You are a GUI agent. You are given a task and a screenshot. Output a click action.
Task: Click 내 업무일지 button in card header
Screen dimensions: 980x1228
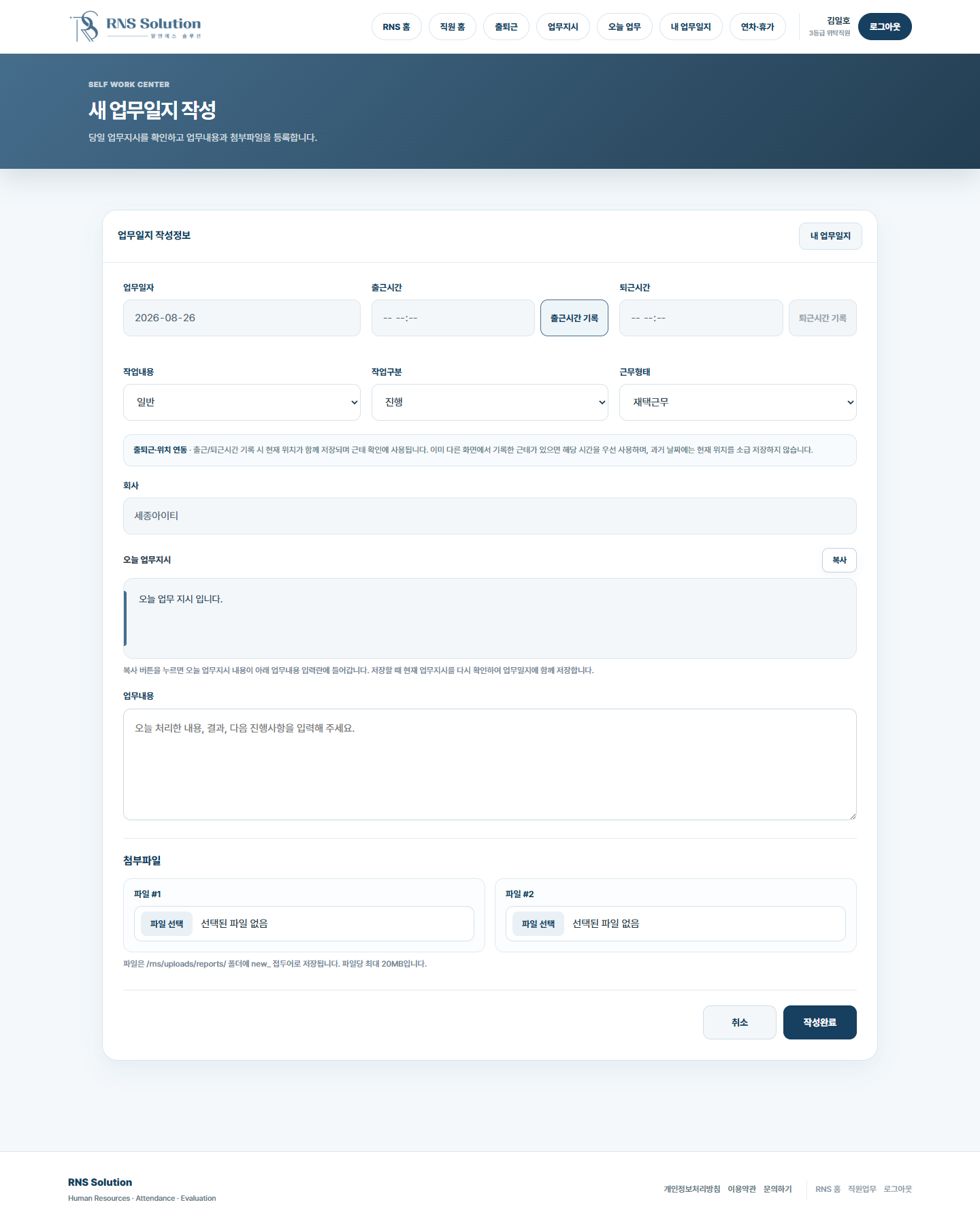coord(830,236)
